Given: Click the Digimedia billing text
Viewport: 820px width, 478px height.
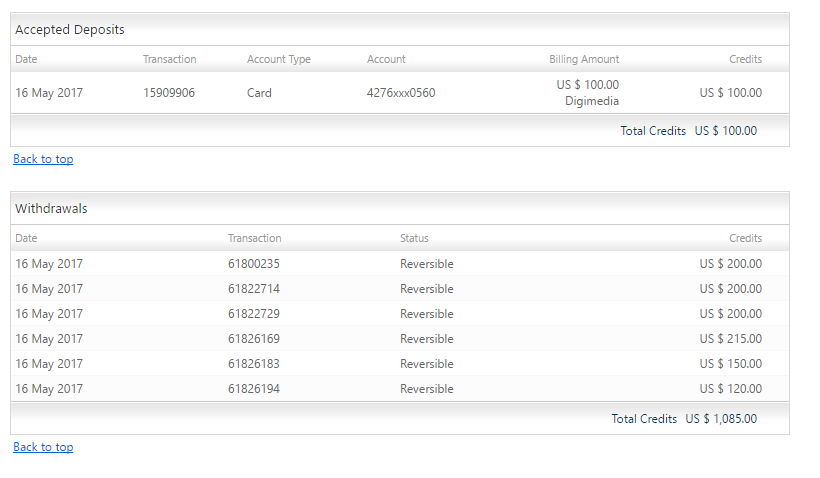Looking at the screenshot, I should 591,101.
